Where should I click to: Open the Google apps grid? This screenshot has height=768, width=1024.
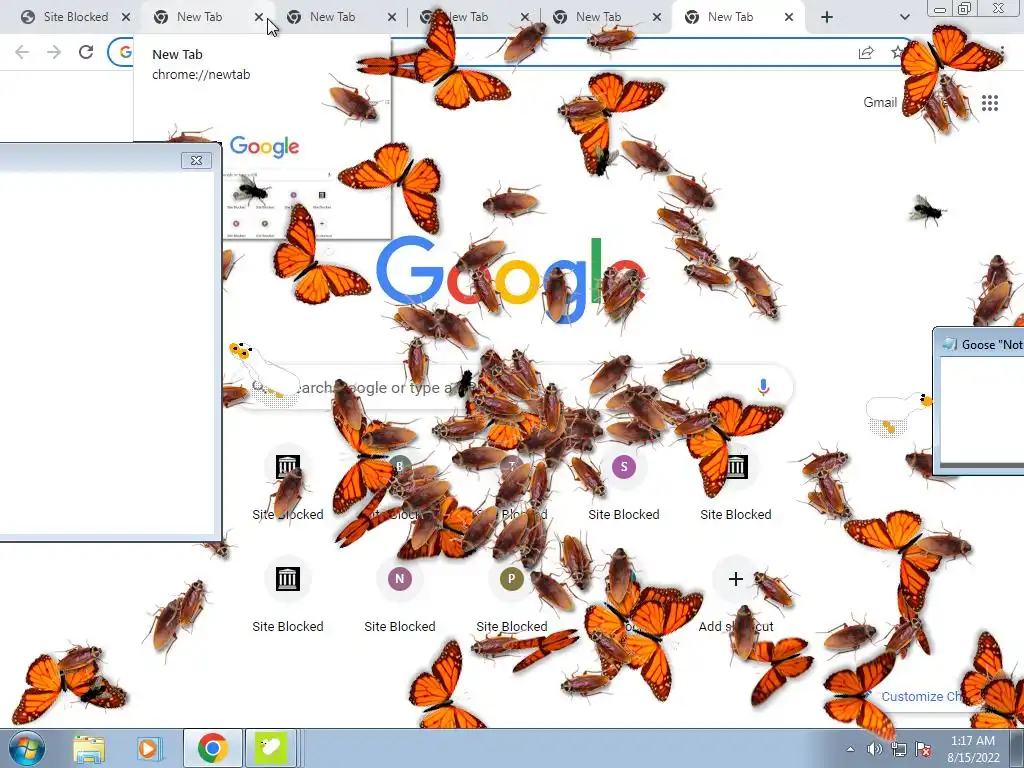[990, 103]
